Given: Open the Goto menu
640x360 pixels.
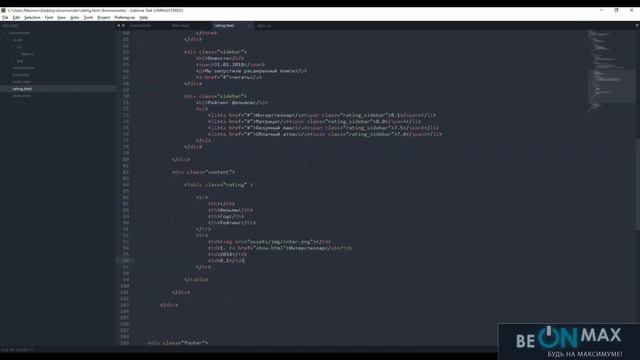Looking at the screenshot, I should [x=75, y=18].
